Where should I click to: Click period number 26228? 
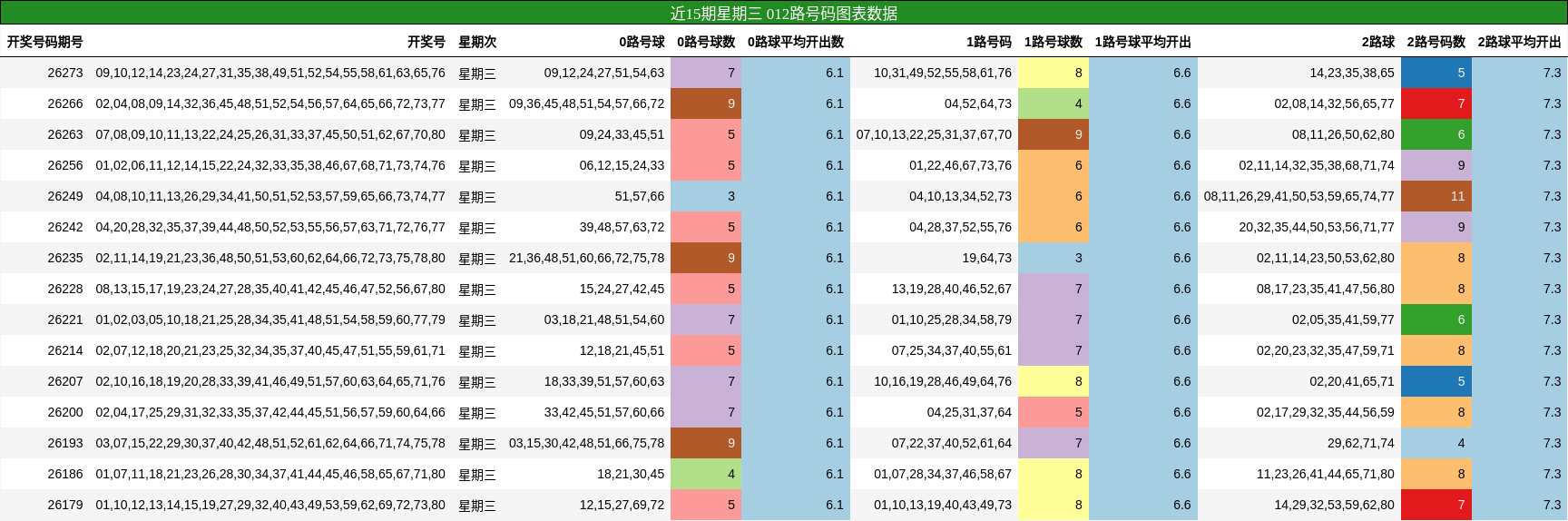64,289
